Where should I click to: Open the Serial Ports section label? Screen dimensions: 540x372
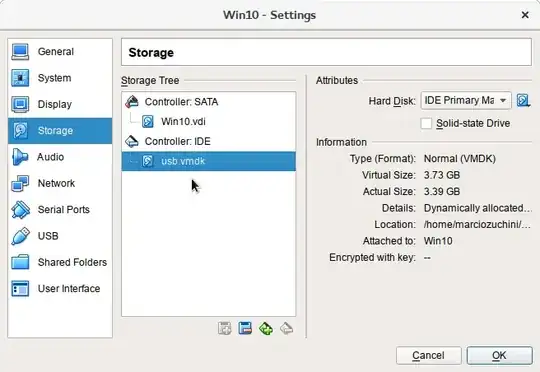click(64, 209)
